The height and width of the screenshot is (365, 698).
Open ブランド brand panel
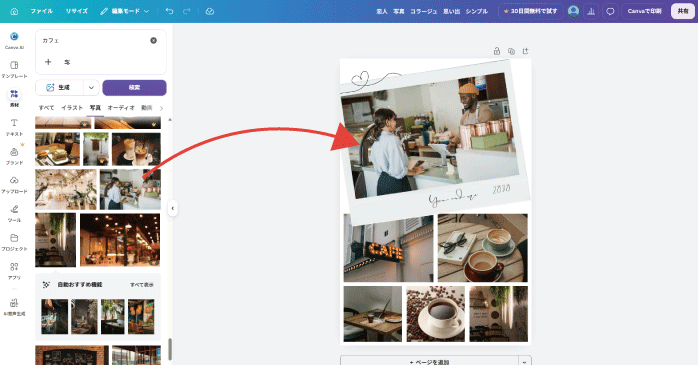pos(14,156)
